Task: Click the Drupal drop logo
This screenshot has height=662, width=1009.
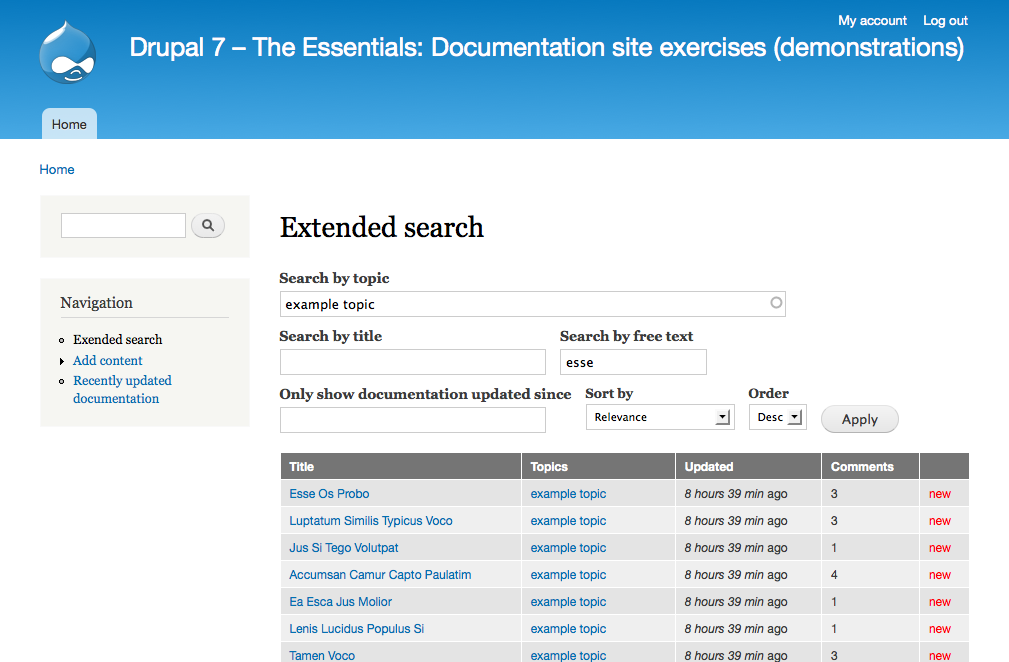Action: (68, 52)
